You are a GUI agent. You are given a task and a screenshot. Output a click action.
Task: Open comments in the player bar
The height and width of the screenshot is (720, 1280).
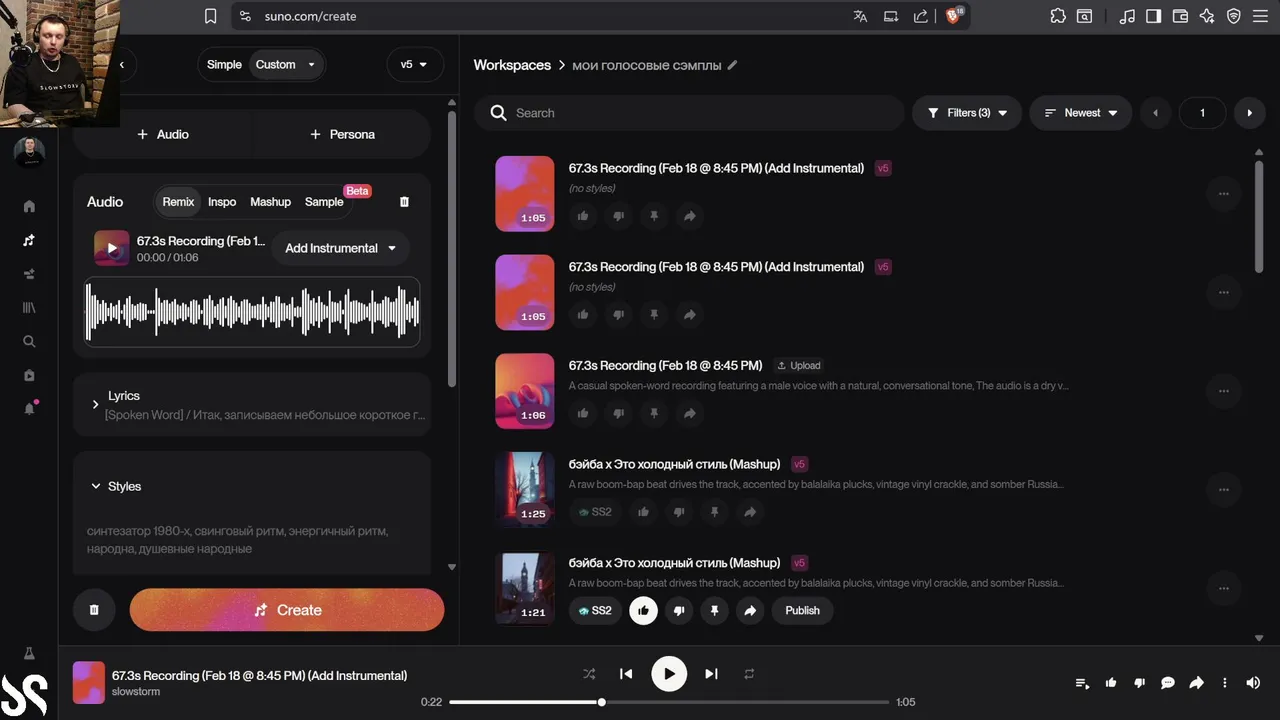tap(1167, 683)
